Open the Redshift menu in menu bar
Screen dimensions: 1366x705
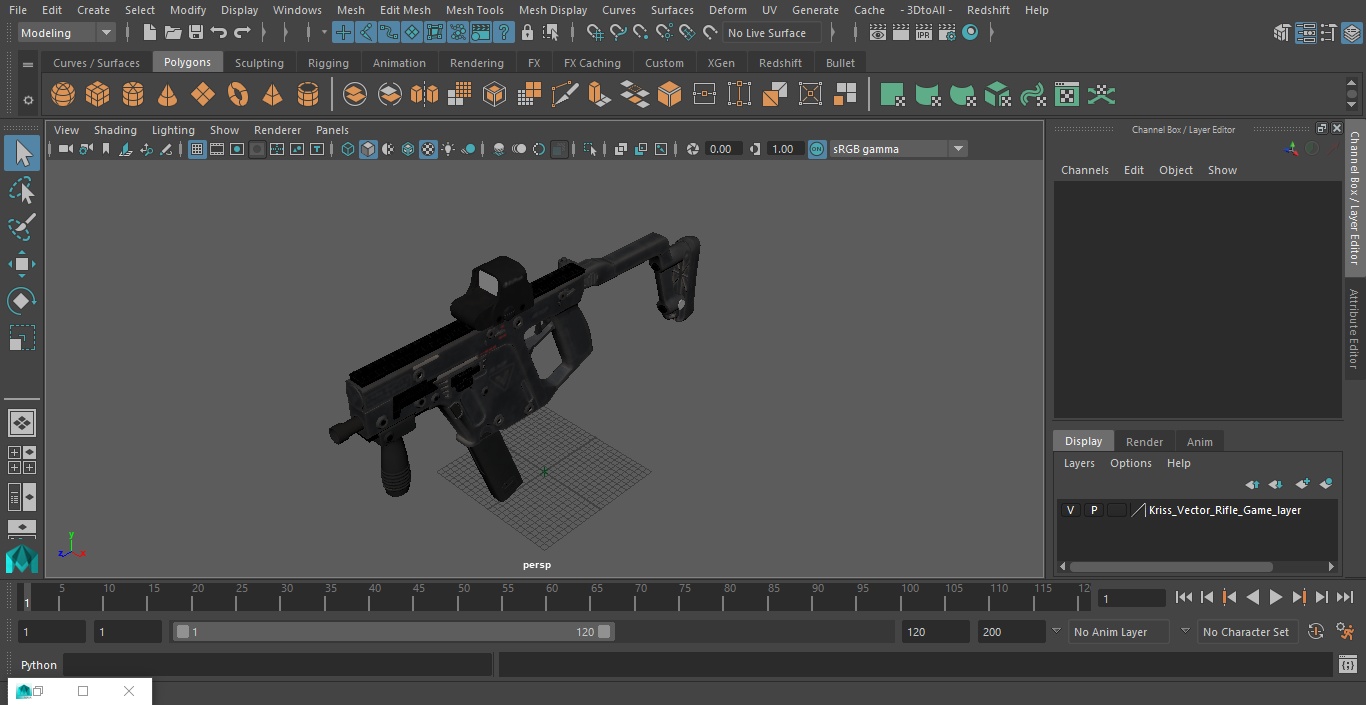pos(988,10)
